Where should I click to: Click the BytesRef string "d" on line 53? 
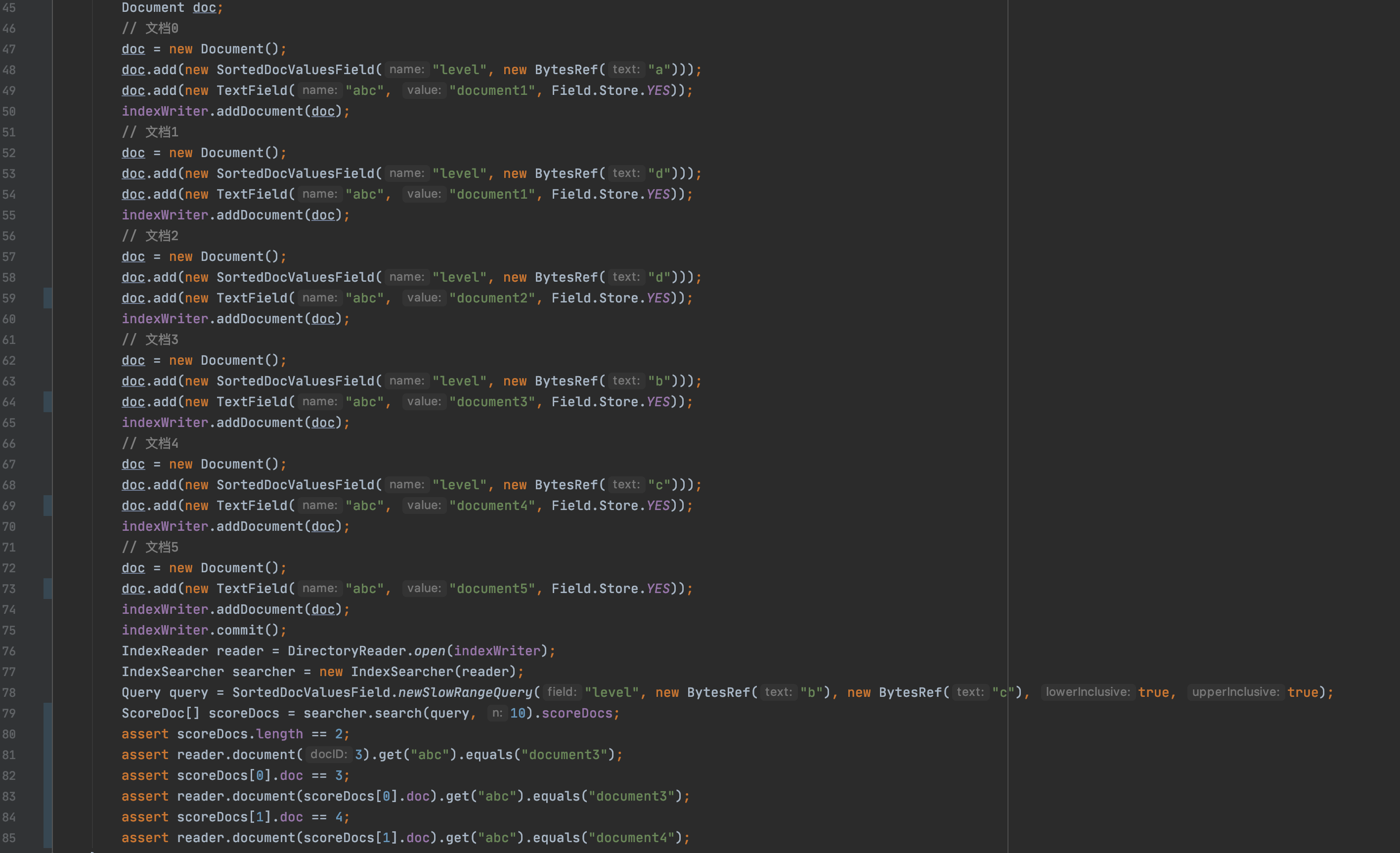pos(659,174)
